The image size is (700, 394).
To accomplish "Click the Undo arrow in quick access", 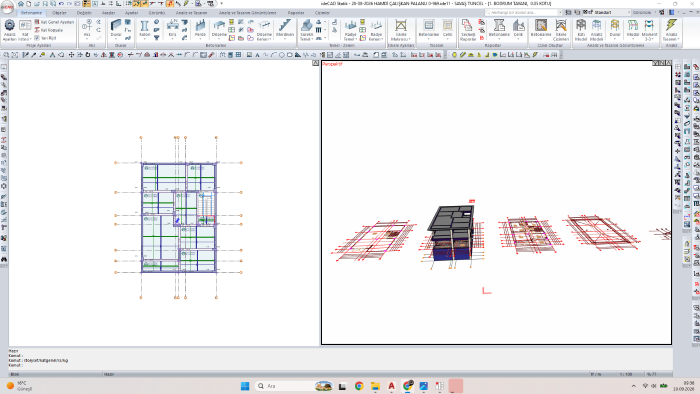I will (62, 4).
